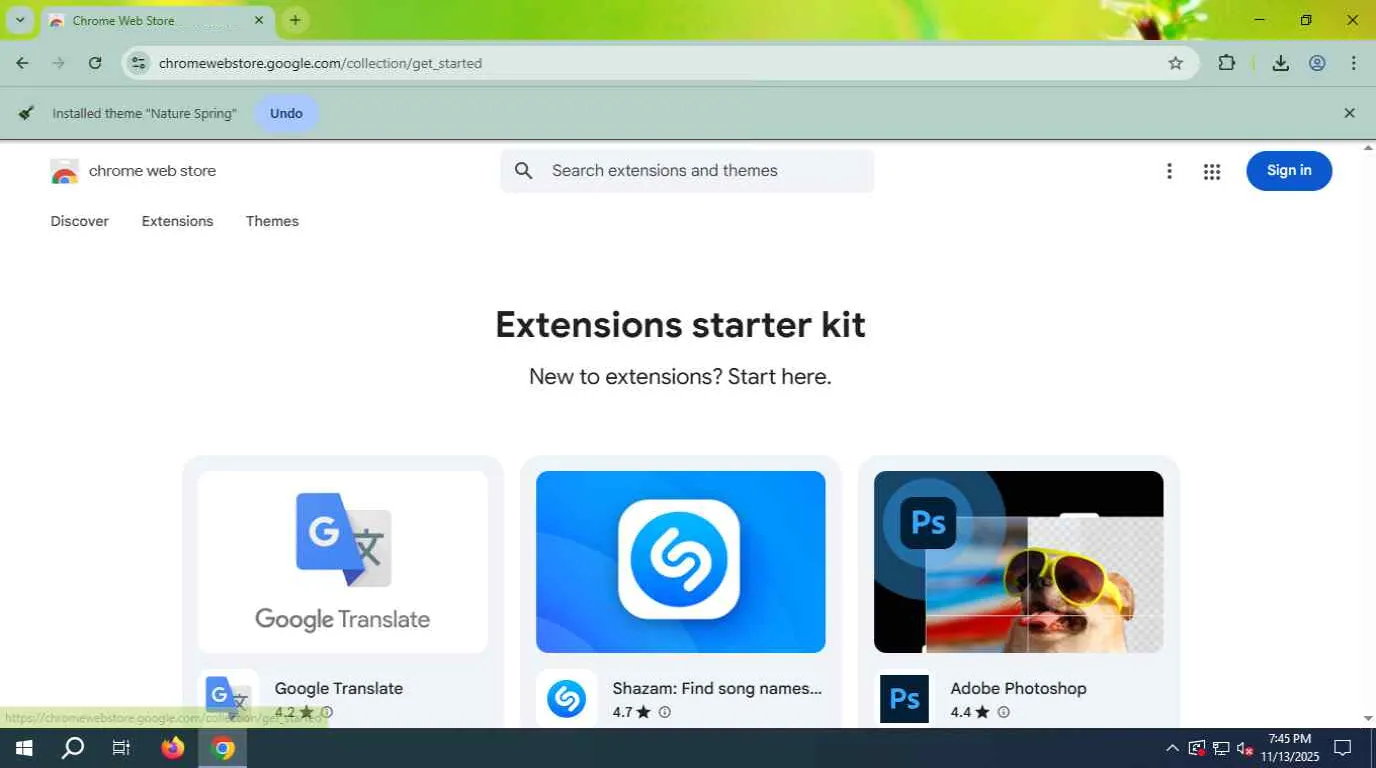Viewport: 1376px width, 768px height.
Task: Reload the current page
Action: point(95,63)
